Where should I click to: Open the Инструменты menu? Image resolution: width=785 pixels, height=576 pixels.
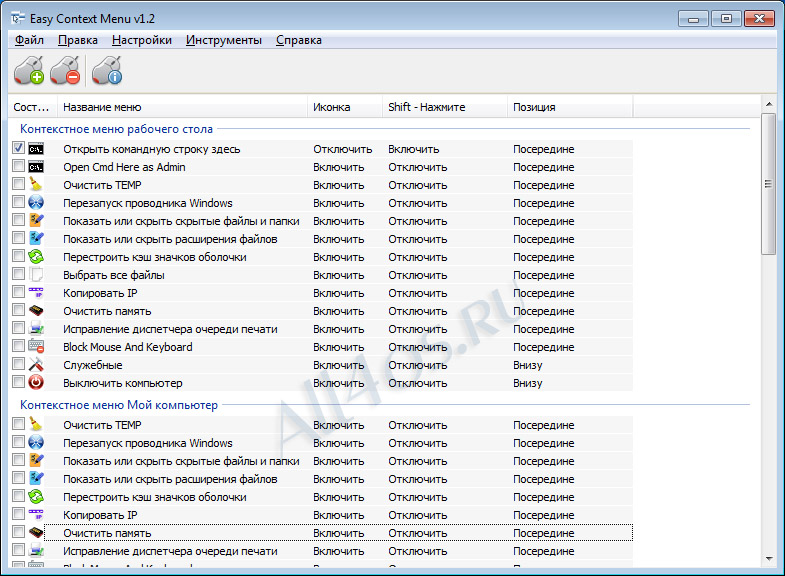[223, 40]
